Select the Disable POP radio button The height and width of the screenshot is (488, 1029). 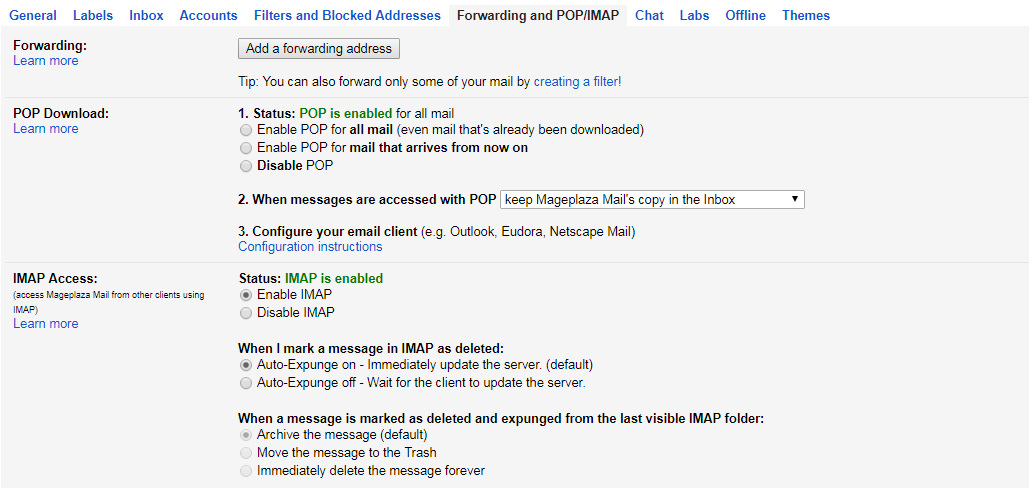click(x=245, y=167)
